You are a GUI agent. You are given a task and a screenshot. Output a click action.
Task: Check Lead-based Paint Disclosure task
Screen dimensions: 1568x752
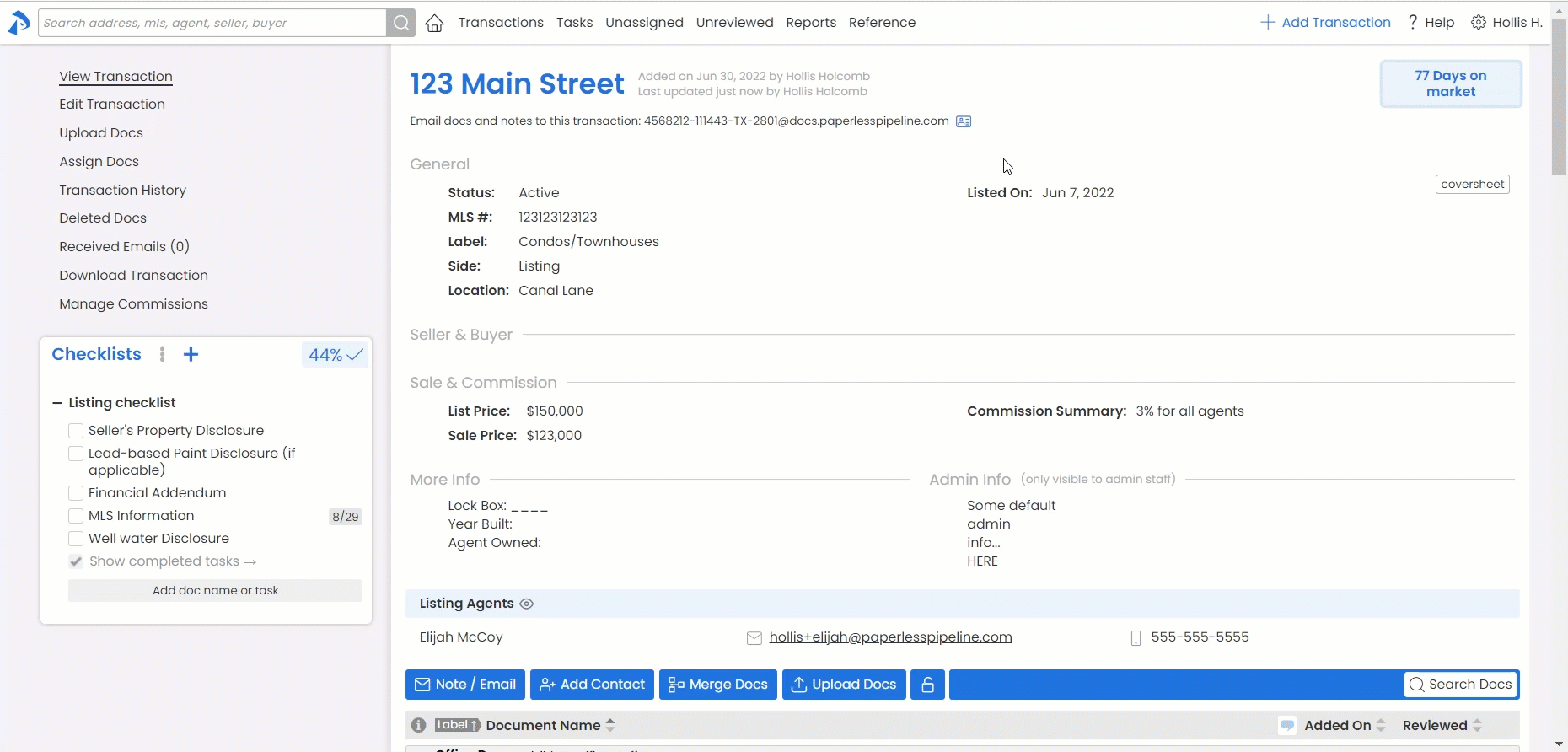[x=76, y=454]
